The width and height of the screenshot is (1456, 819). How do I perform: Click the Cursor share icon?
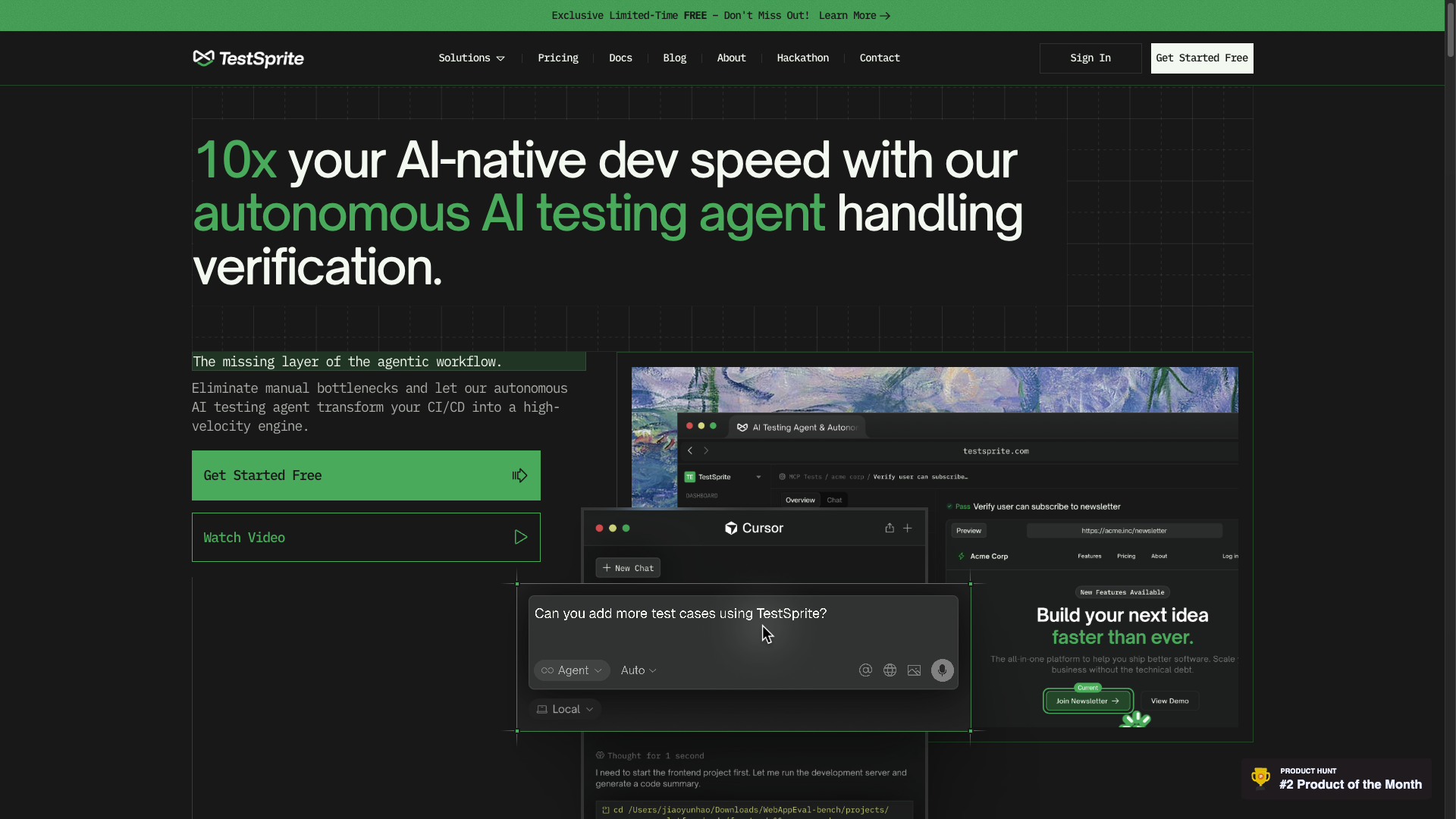pyautogui.click(x=890, y=528)
